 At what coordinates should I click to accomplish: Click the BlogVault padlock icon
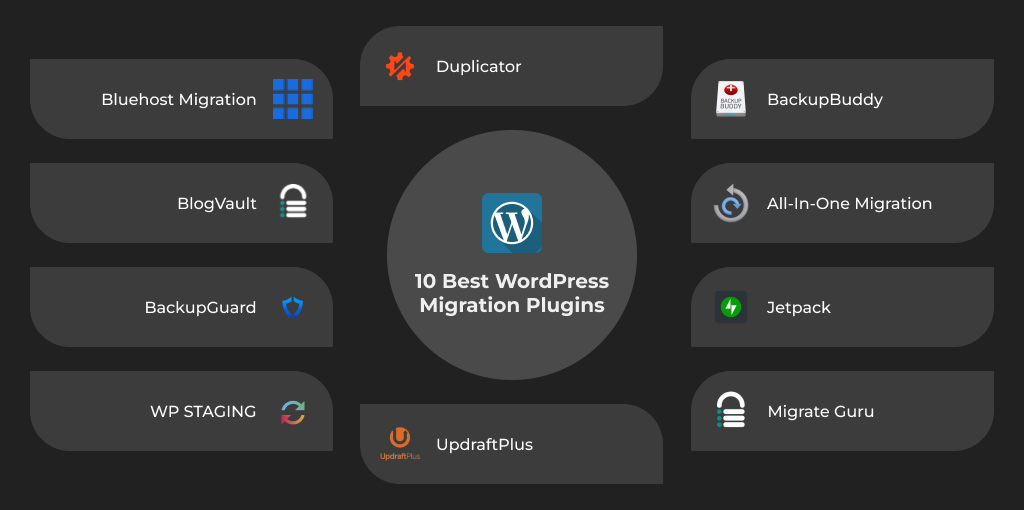click(x=293, y=201)
